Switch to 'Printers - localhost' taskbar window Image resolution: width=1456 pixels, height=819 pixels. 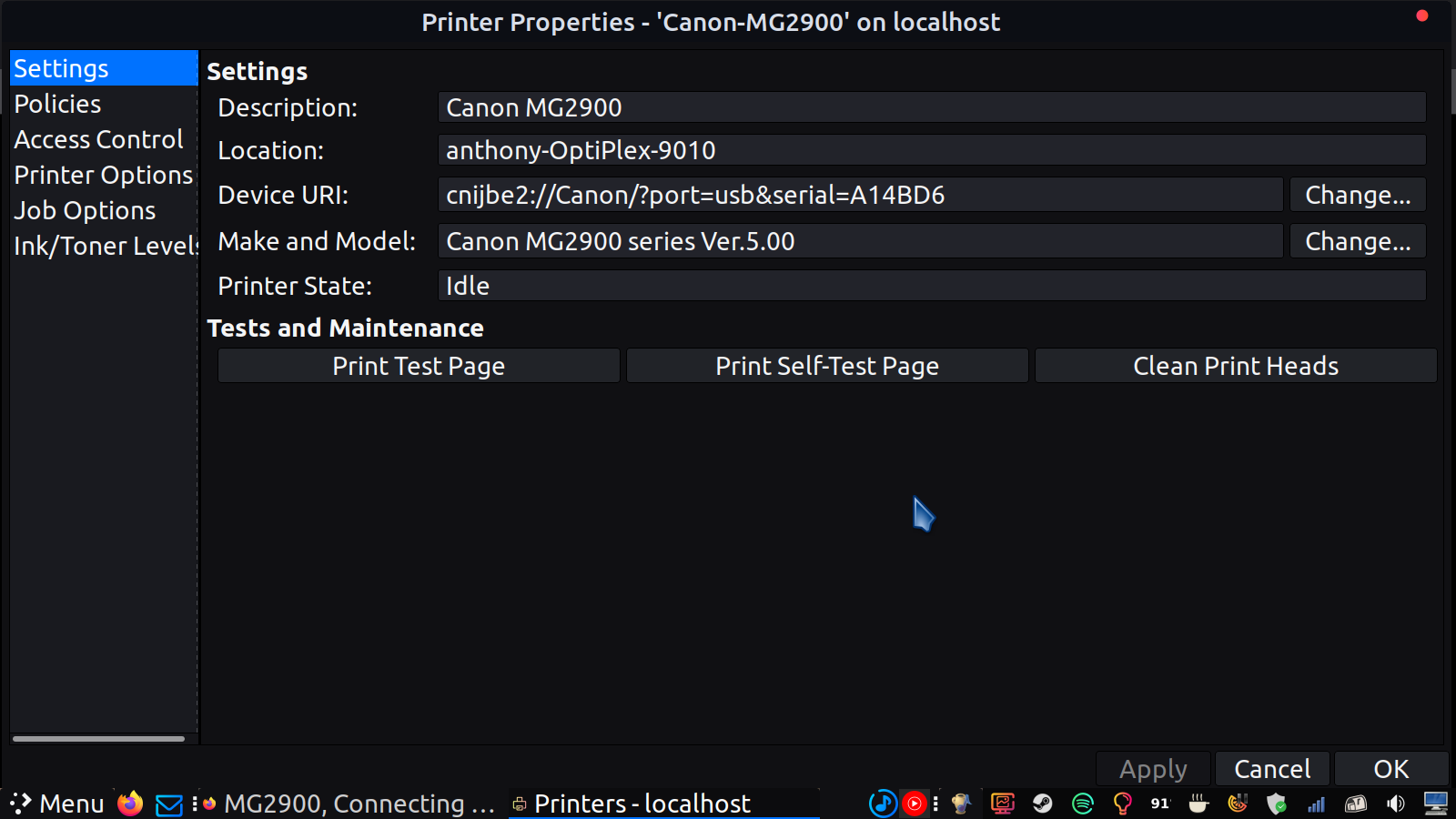[664, 804]
